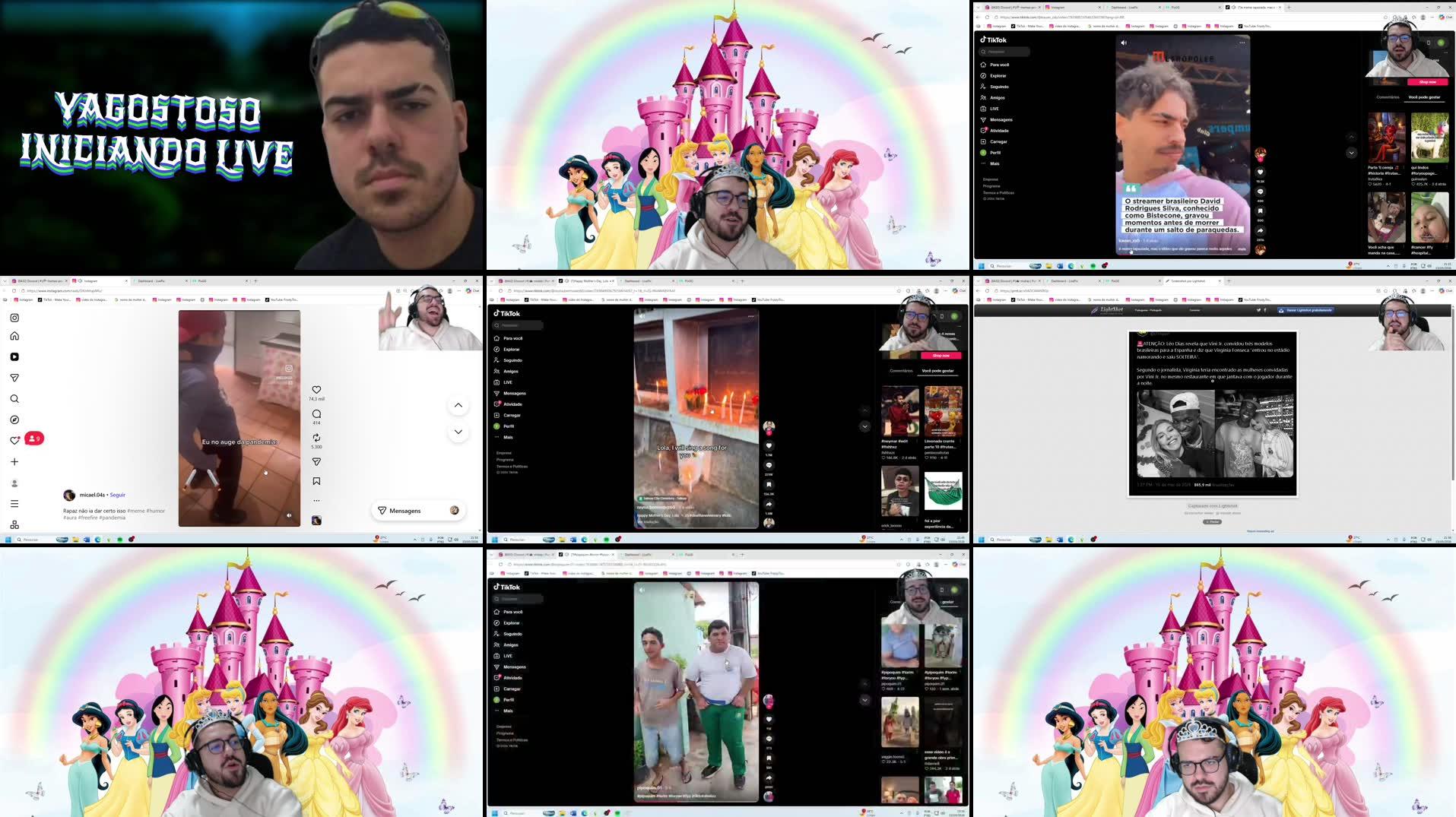Go to previous reel with the up chevron
Image resolution: width=1456 pixels, height=817 pixels.
(458, 405)
